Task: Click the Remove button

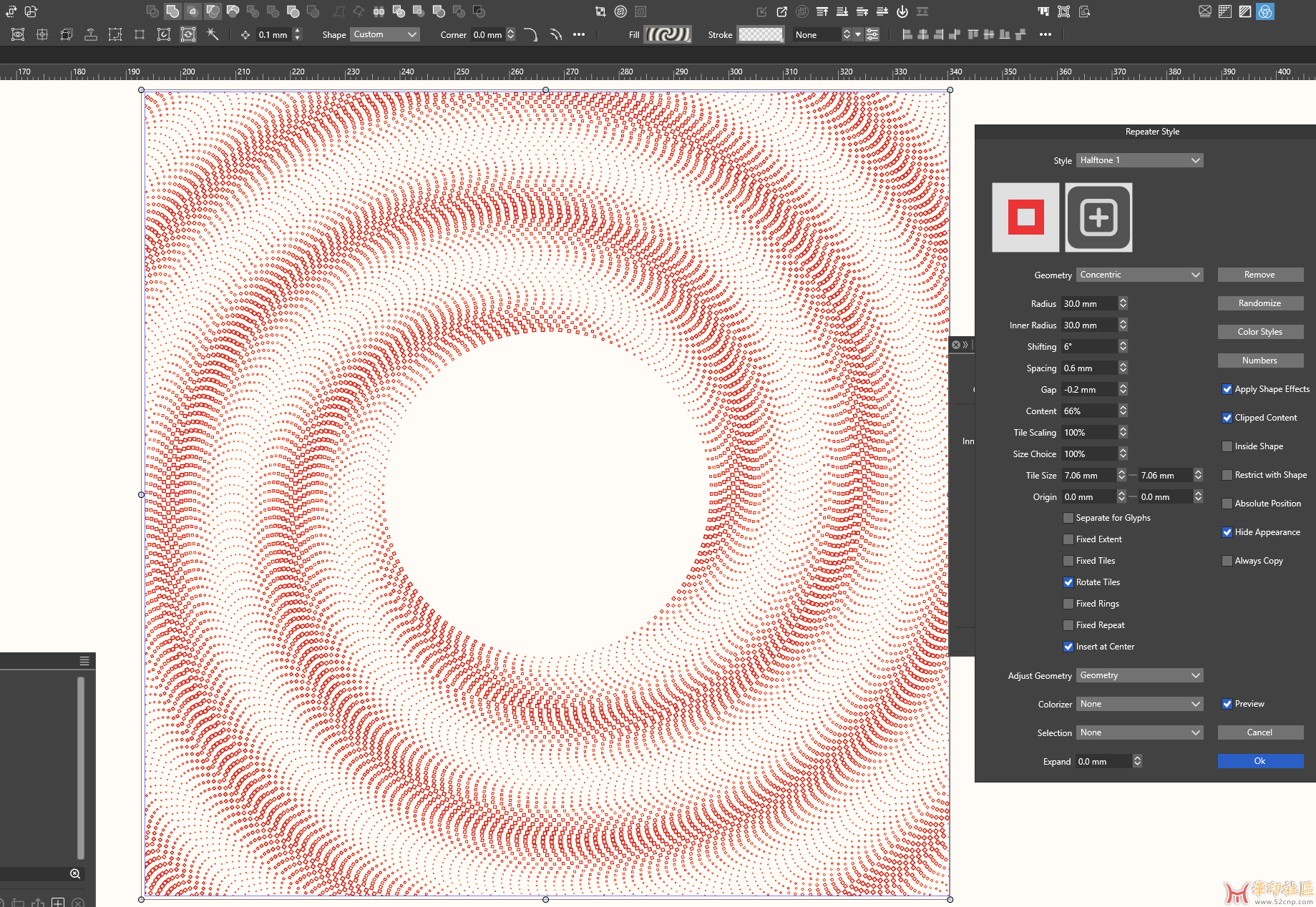Action: click(x=1260, y=275)
